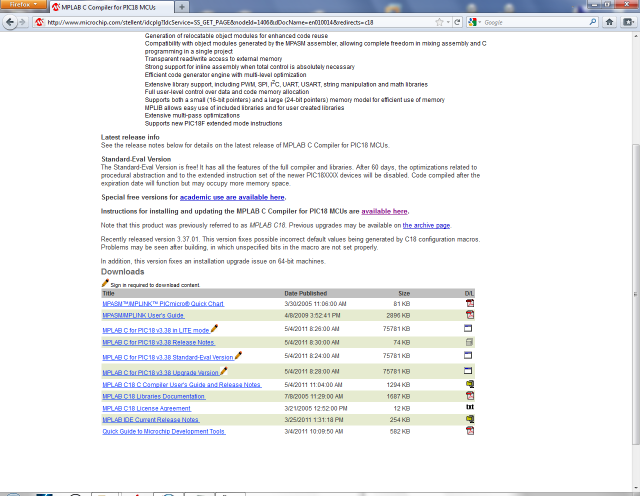Download LITE mode installer window icon

click(468, 328)
